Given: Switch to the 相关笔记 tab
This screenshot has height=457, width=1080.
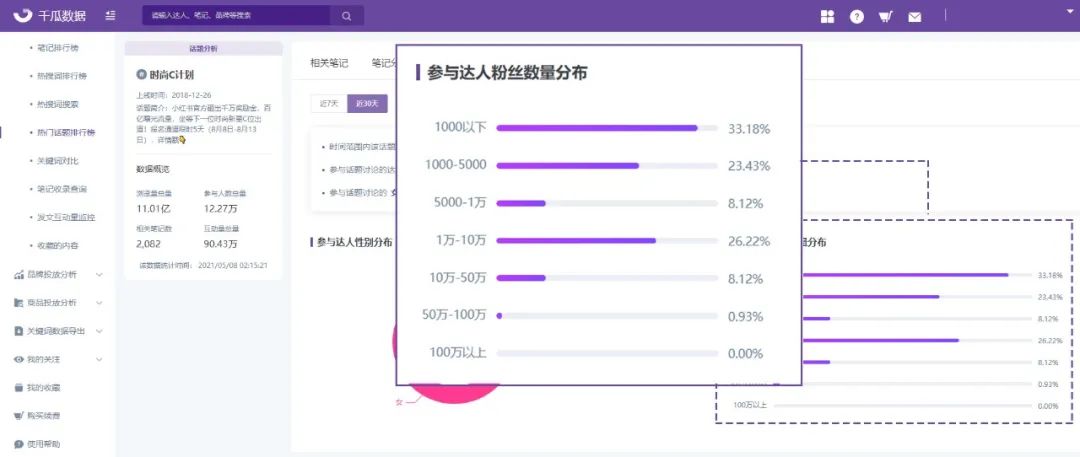Looking at the screenshot, I should click(x=329, y=63).
